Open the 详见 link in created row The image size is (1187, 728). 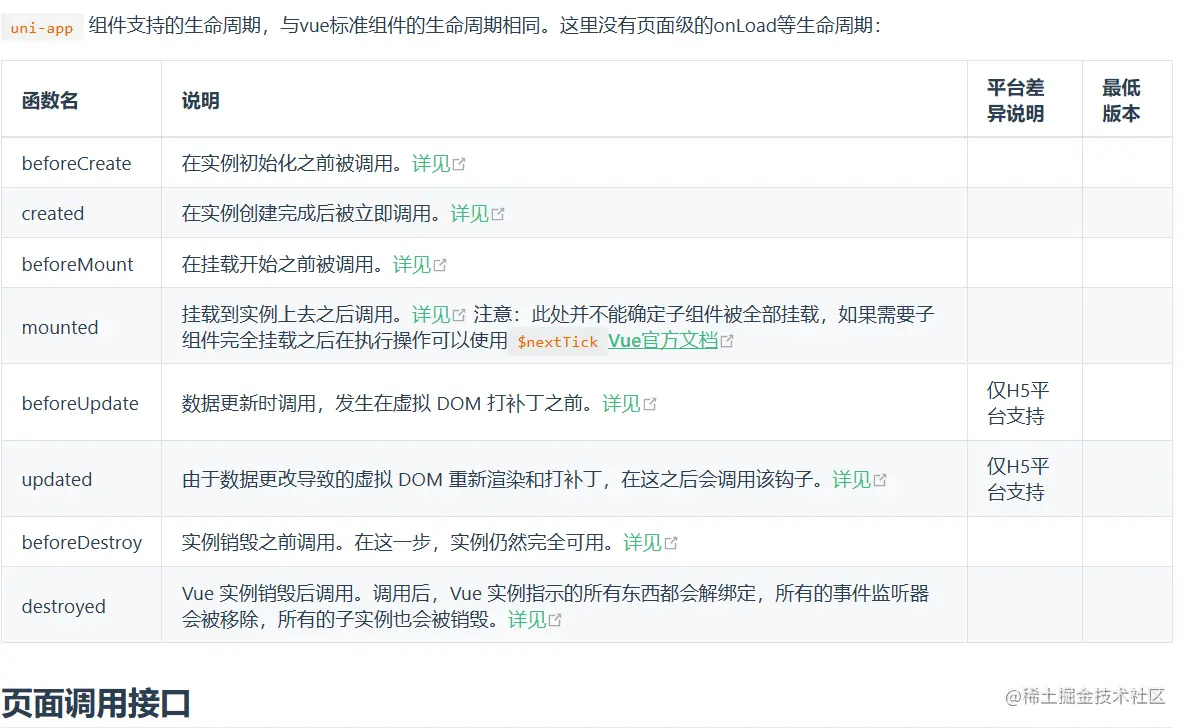tap(477, 214)
